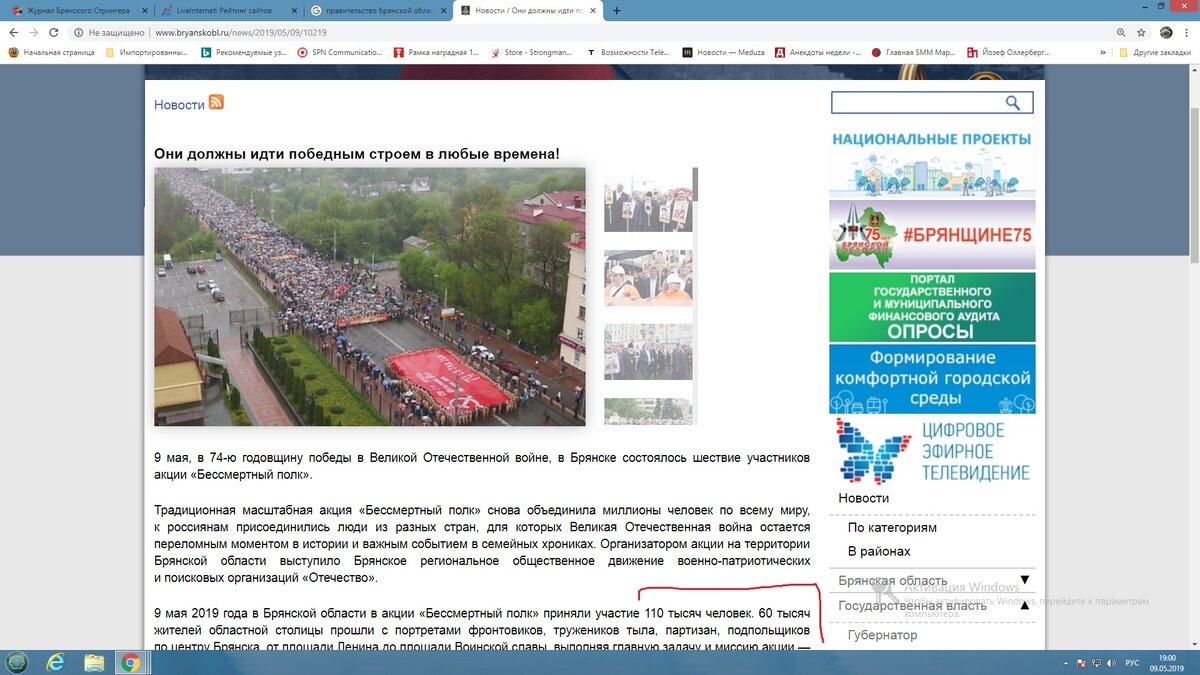Open 'Анекдоты недели' bookmark
Viewport: 1200px width, 675px height.
[819, 52]
